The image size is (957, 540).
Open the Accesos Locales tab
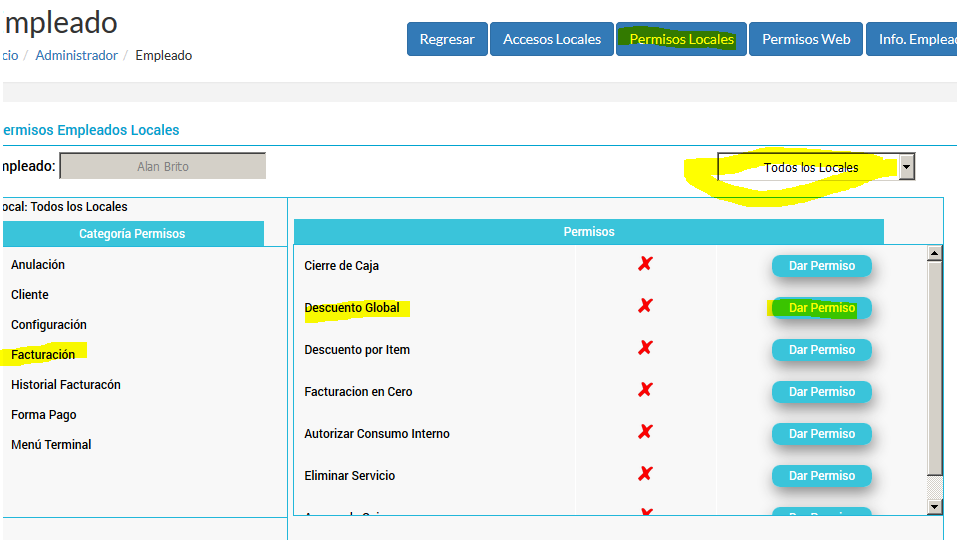(x=552, y=39)
